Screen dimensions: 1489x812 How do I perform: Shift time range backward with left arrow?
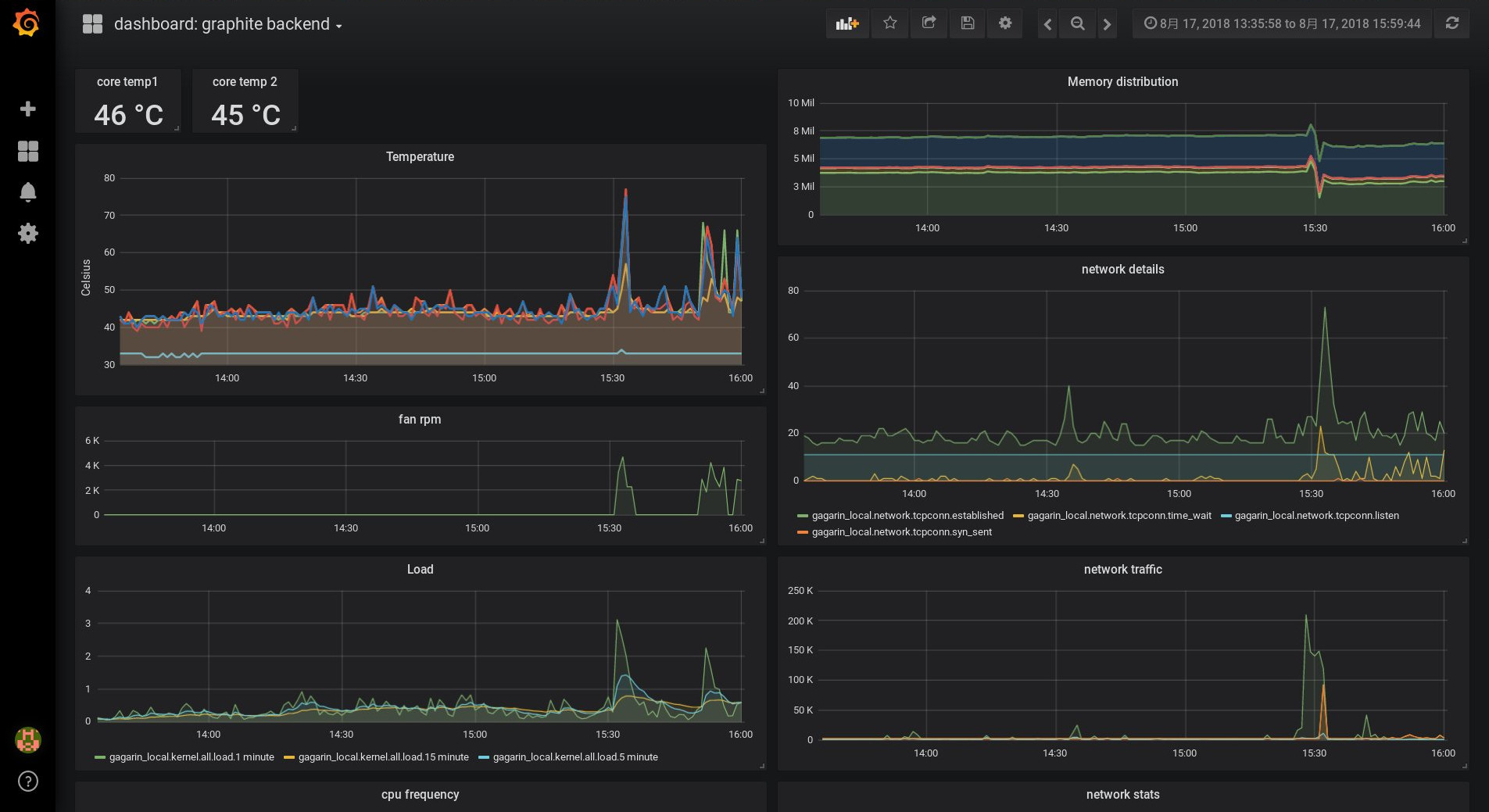pyautogui.click(x=1047, y=24)
